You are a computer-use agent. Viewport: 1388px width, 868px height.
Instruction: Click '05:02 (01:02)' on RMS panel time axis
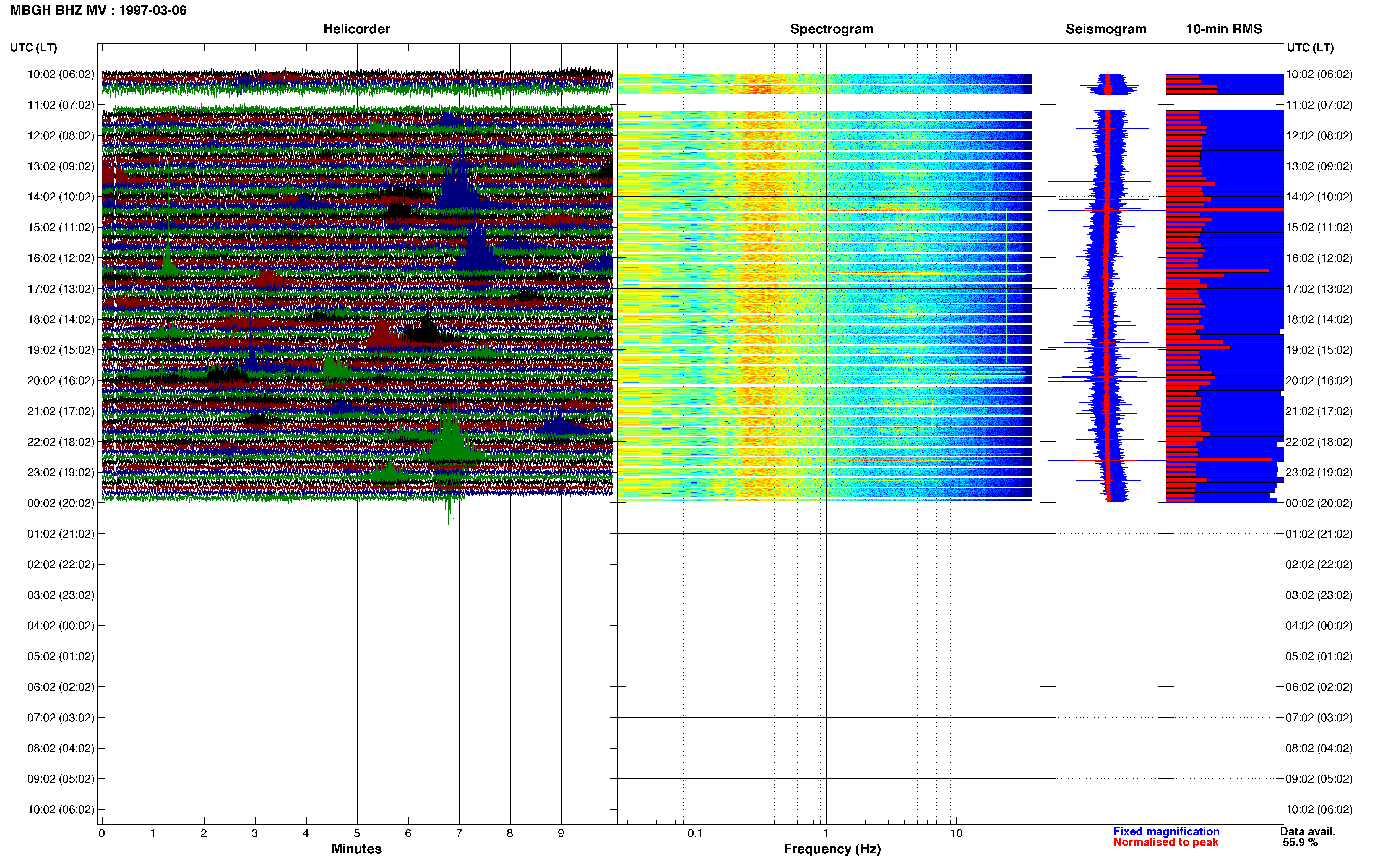(1319, 656)
